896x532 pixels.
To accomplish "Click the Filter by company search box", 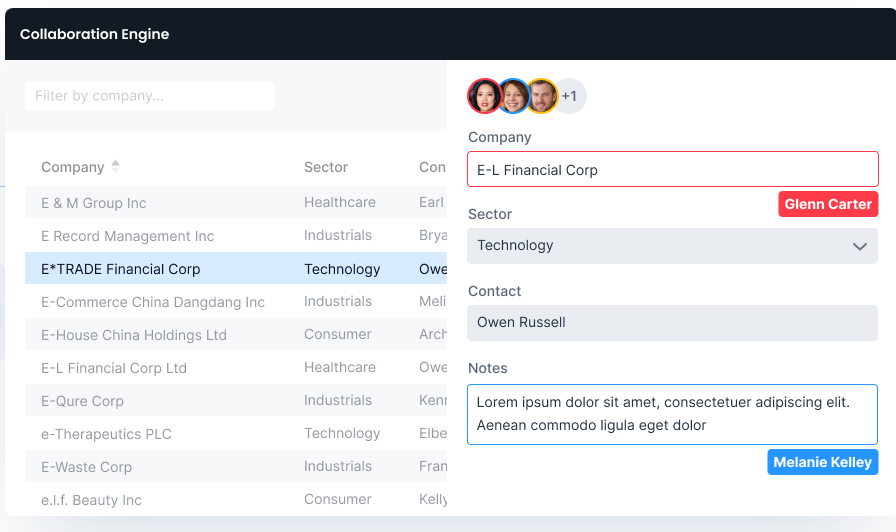I will tap(150, 96).
